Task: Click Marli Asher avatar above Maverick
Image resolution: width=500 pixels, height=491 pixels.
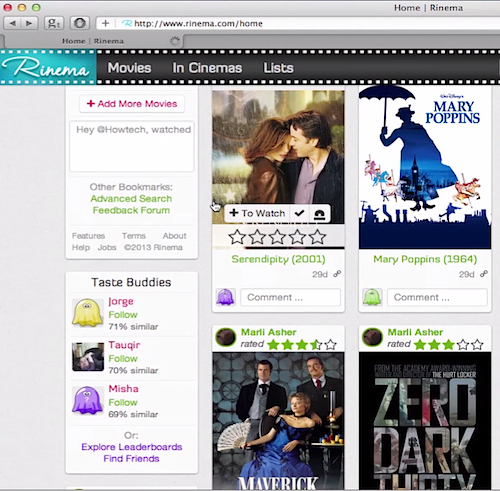Action: point(226,337)
